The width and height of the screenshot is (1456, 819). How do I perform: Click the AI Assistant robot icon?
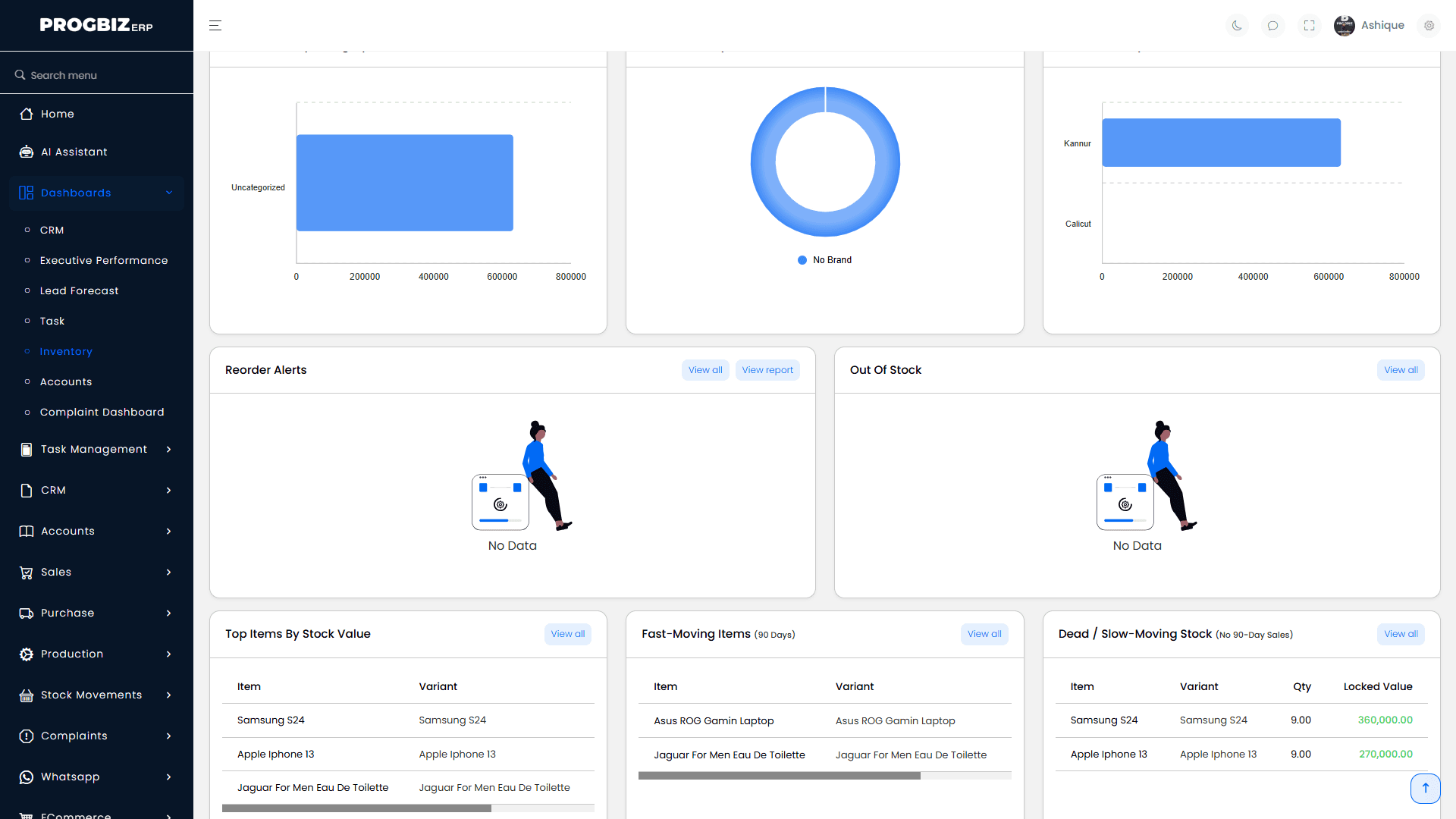[27, 152]
